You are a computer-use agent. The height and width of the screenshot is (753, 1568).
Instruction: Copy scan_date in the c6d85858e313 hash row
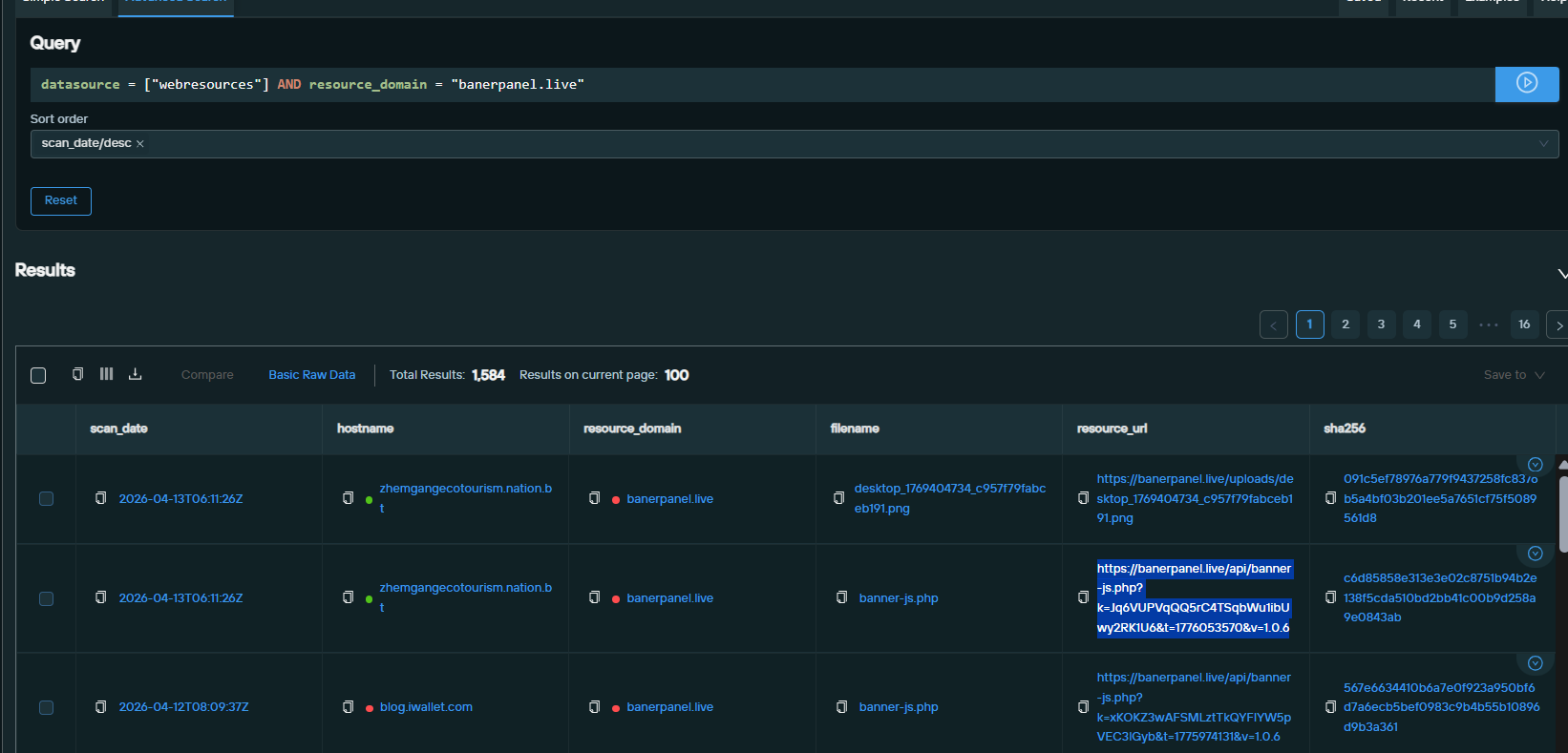[x=100, y=597]
